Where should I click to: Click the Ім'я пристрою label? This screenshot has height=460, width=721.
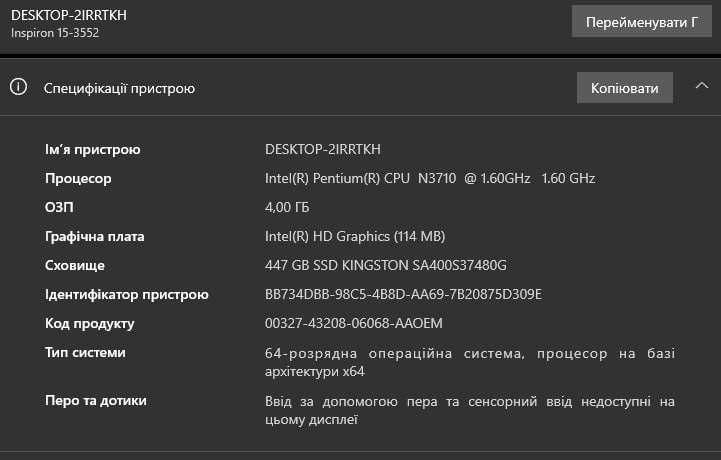click(x=92, y=149)
